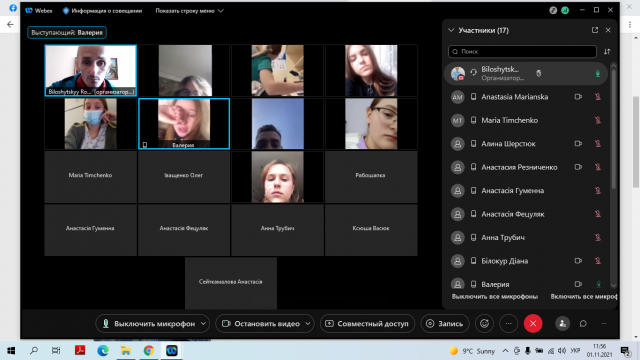Viewport: 640px width, 360px height.
Task: Select the Валерия video tile
Action: (184, 124)
